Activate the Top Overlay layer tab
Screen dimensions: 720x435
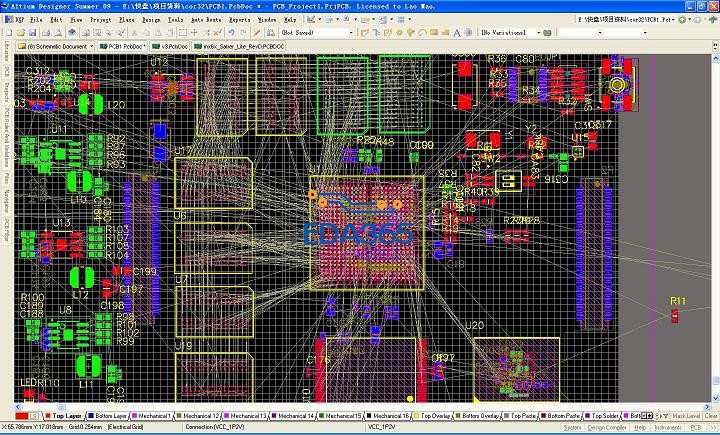(x=436, y=415)
